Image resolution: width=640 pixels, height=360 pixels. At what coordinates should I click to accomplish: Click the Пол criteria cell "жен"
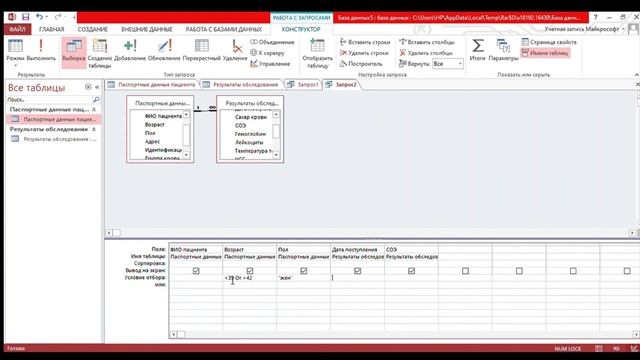(x=303, y=278)
